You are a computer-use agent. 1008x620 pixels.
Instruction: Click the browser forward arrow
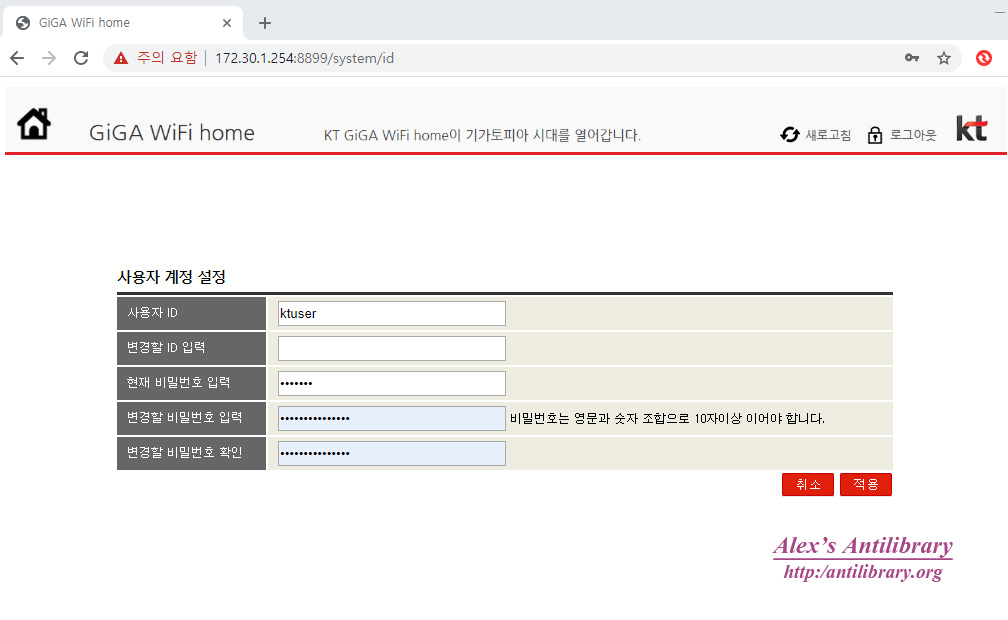[49, 58]
